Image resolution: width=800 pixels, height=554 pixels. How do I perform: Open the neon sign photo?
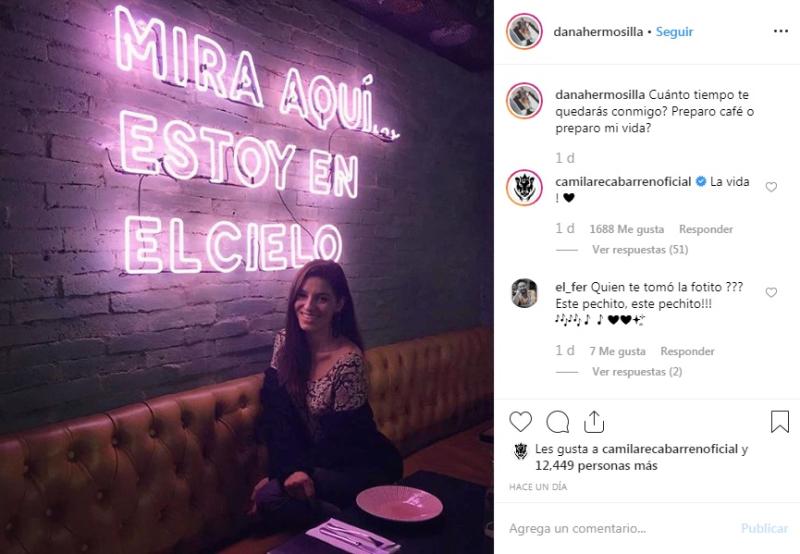pos(247,277)
